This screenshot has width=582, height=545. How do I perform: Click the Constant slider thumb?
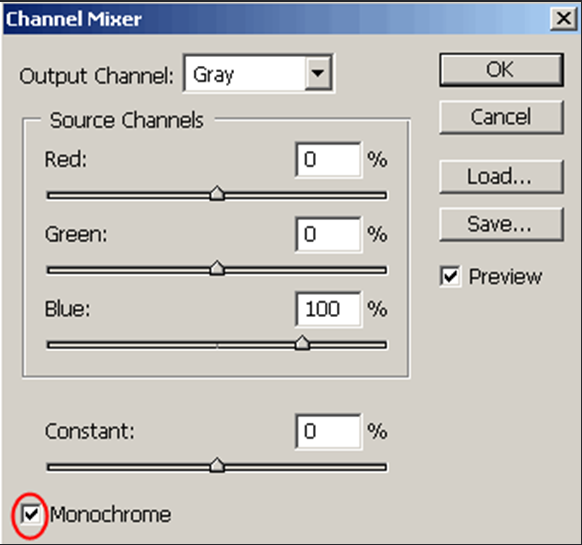217,465
